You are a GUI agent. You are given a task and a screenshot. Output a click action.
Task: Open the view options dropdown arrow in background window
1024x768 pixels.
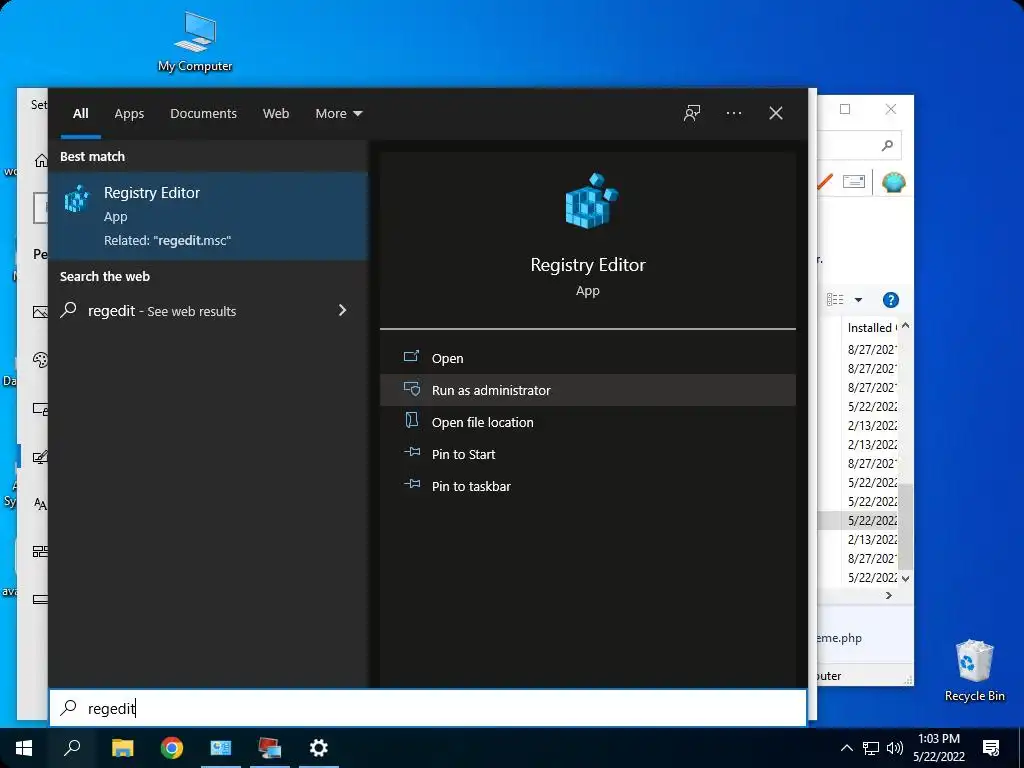858,300
